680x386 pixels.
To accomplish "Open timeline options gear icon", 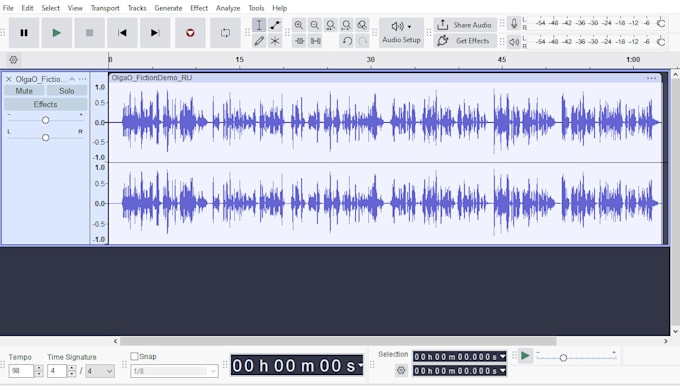I will coord(13,60).
